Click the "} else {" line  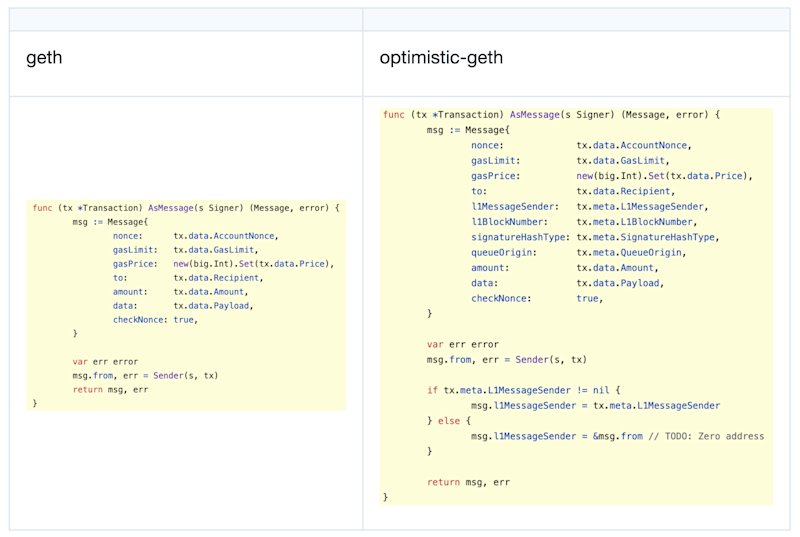[x=449, y=421]
